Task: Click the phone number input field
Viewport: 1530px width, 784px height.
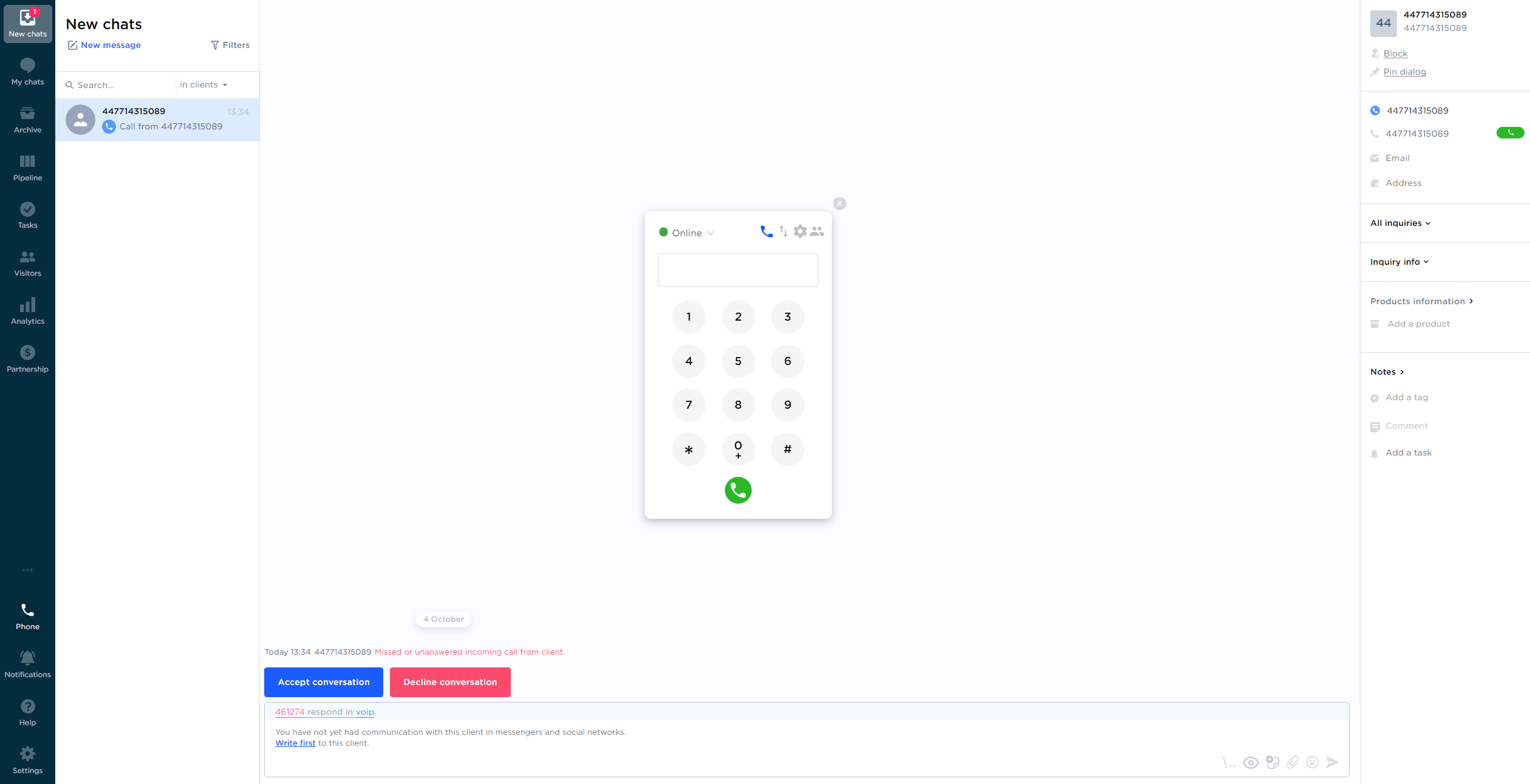Action: coord(738,269)
